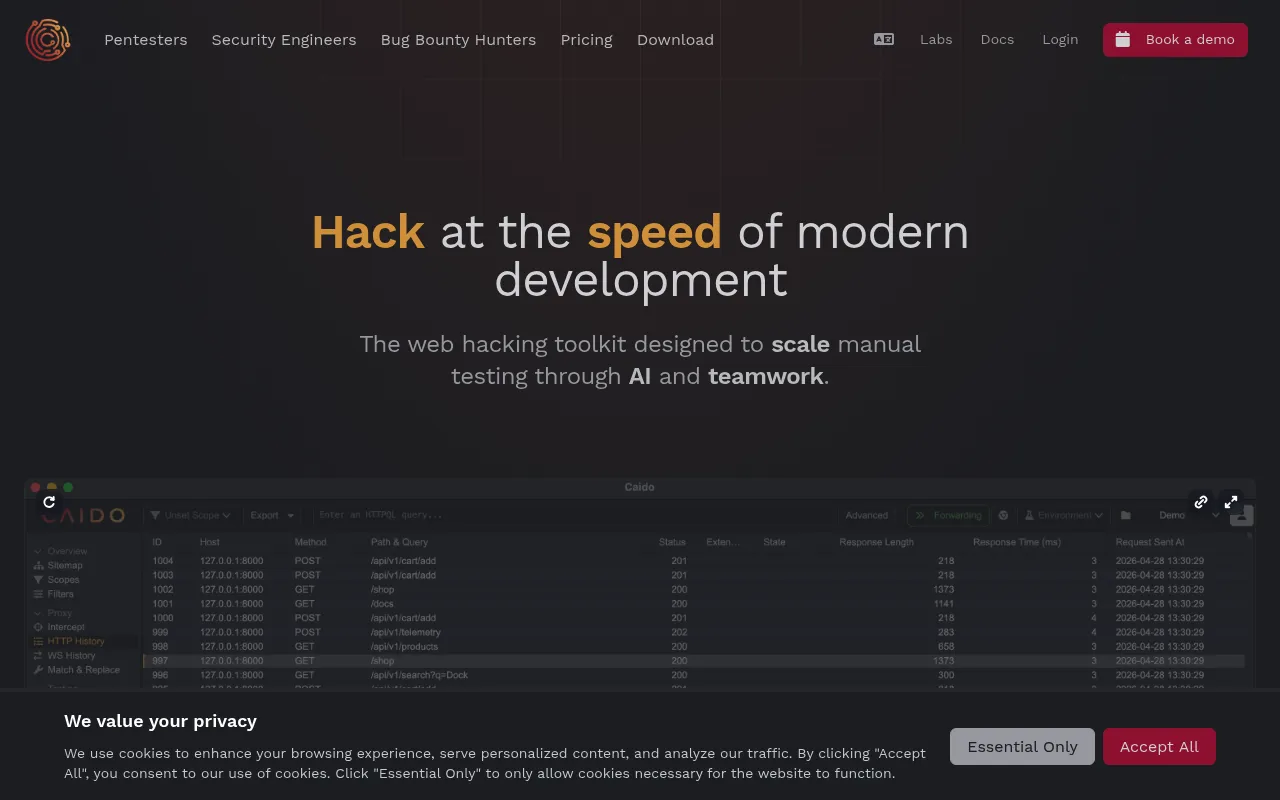Select the request row with ID 1003

pyautogui.click(x=695, y=575)
